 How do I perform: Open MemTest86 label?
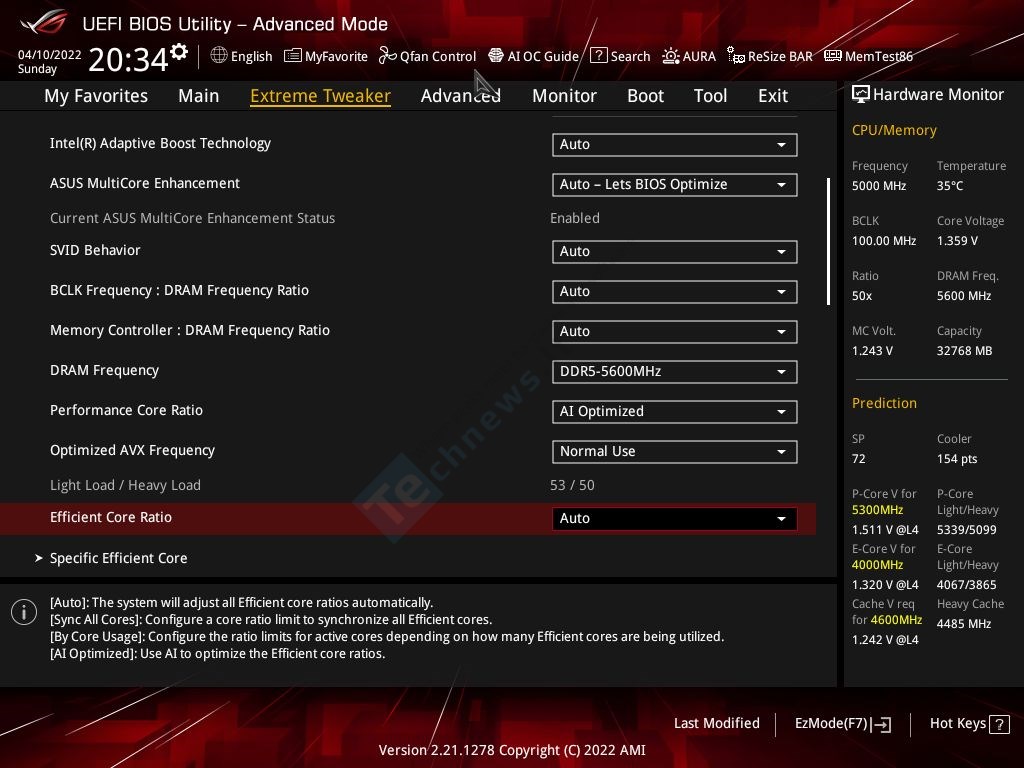[x=878, y=57]
